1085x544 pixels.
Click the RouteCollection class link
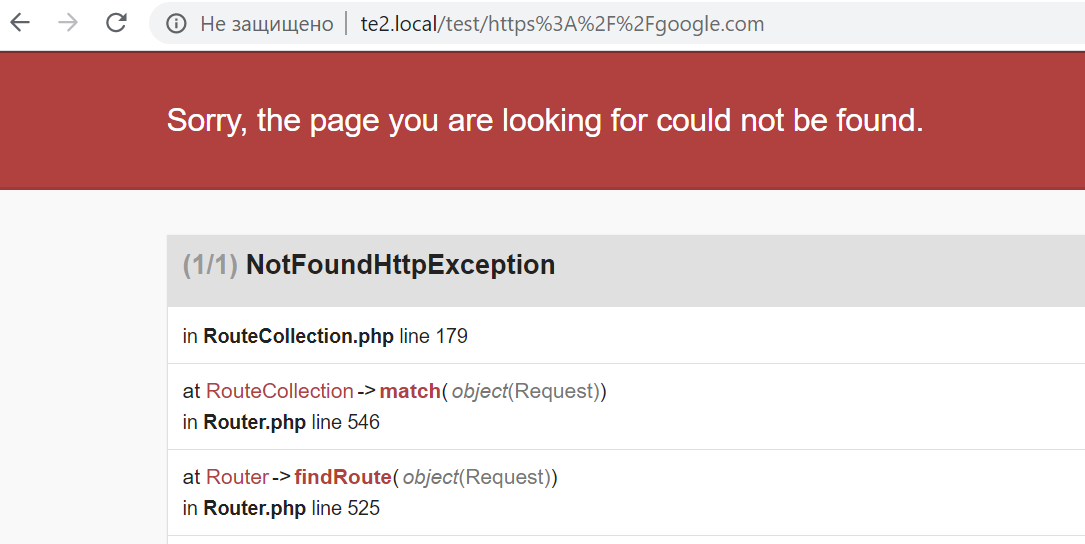(280, 391)
